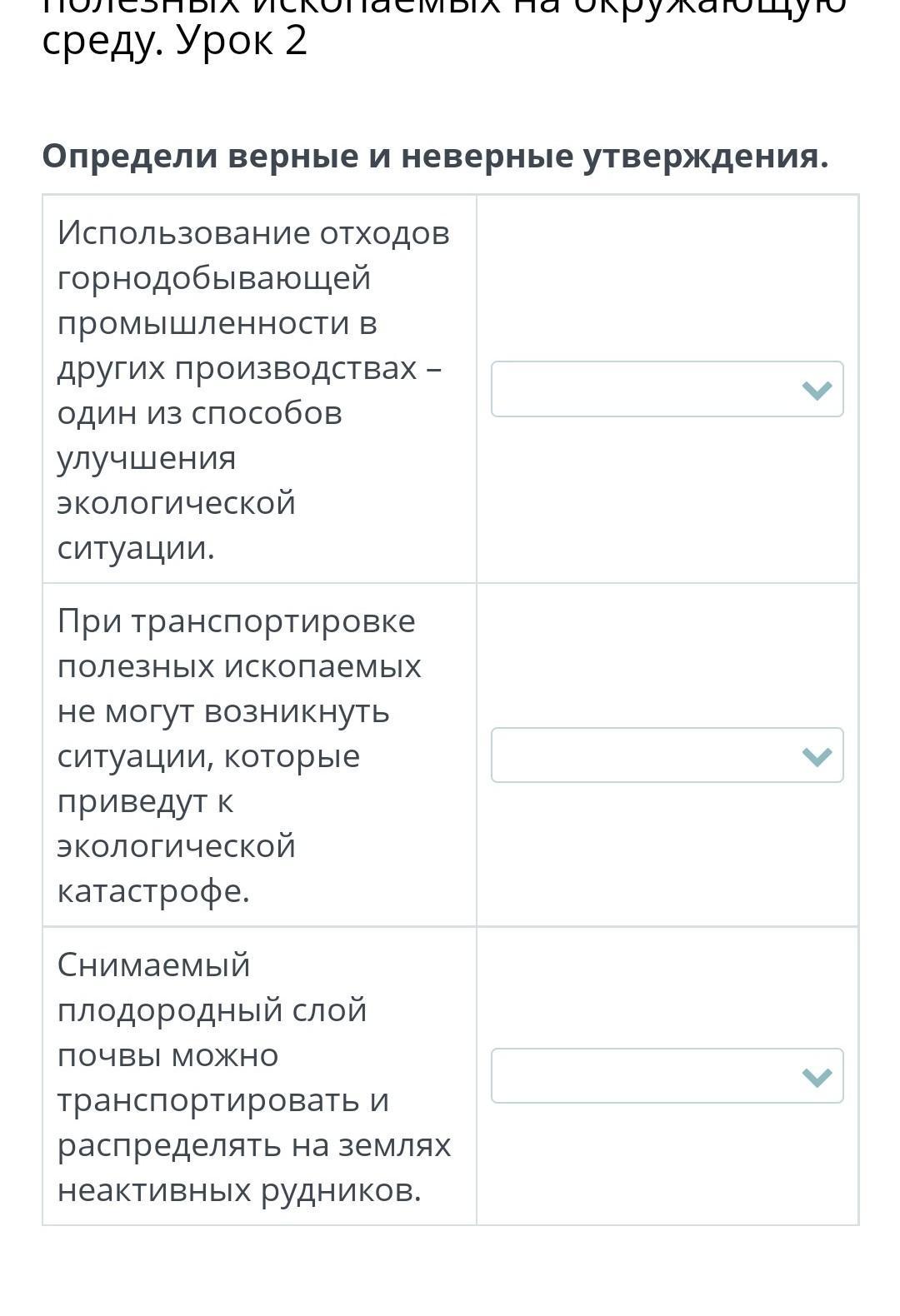
Task: Click the chevron arrow in the second answer dropdown
Action: (x=817, y=756)
